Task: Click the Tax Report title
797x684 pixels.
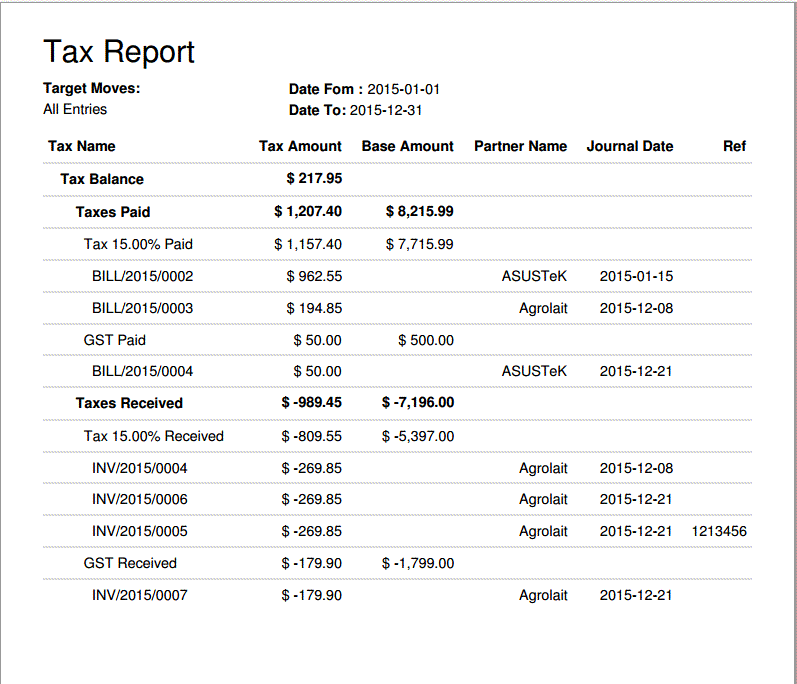Action: (119, 52)
